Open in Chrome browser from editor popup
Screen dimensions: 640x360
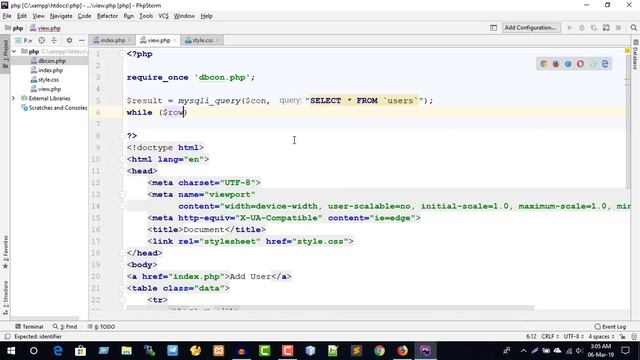click(x=543, y=64)
